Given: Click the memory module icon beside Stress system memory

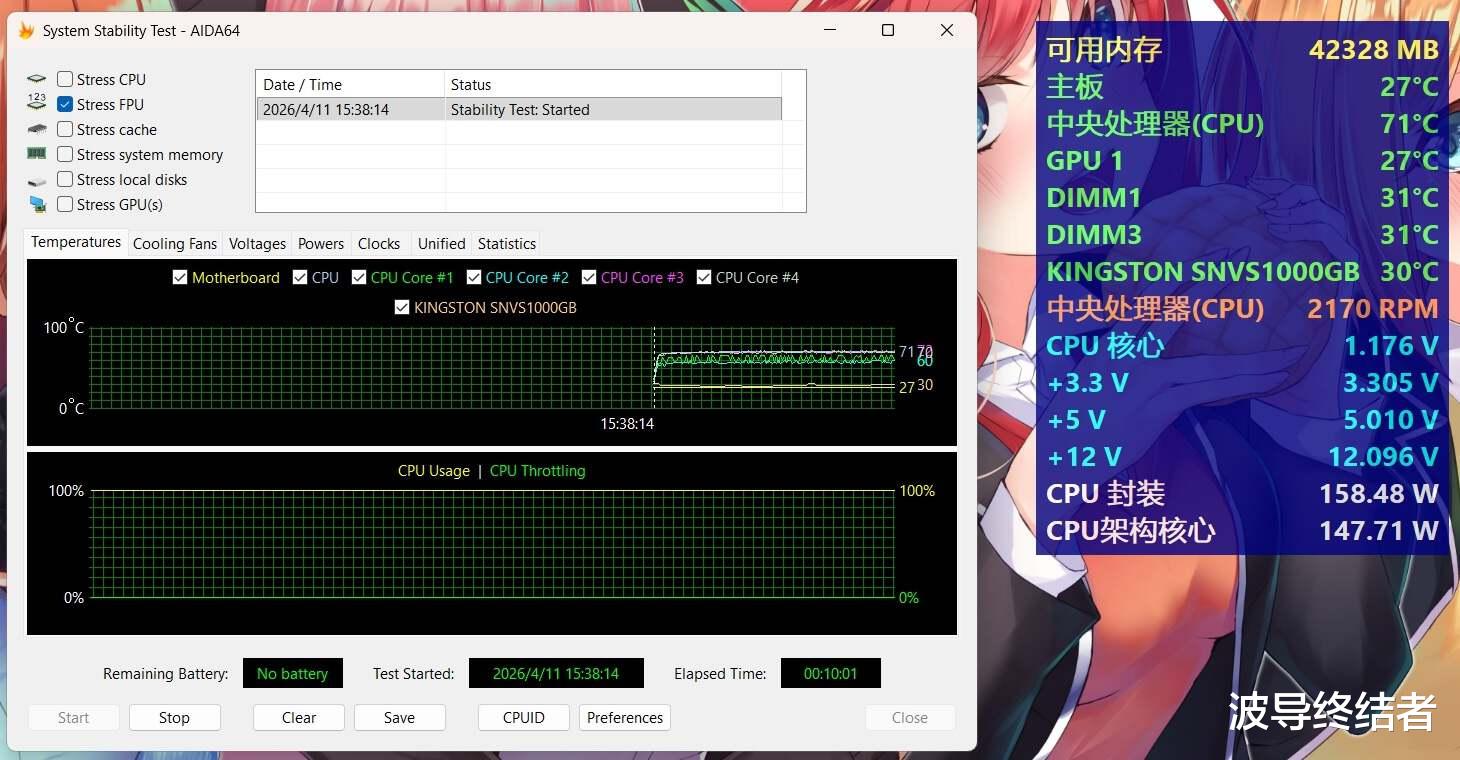Looking at the screenshot, I should point(37,154).
